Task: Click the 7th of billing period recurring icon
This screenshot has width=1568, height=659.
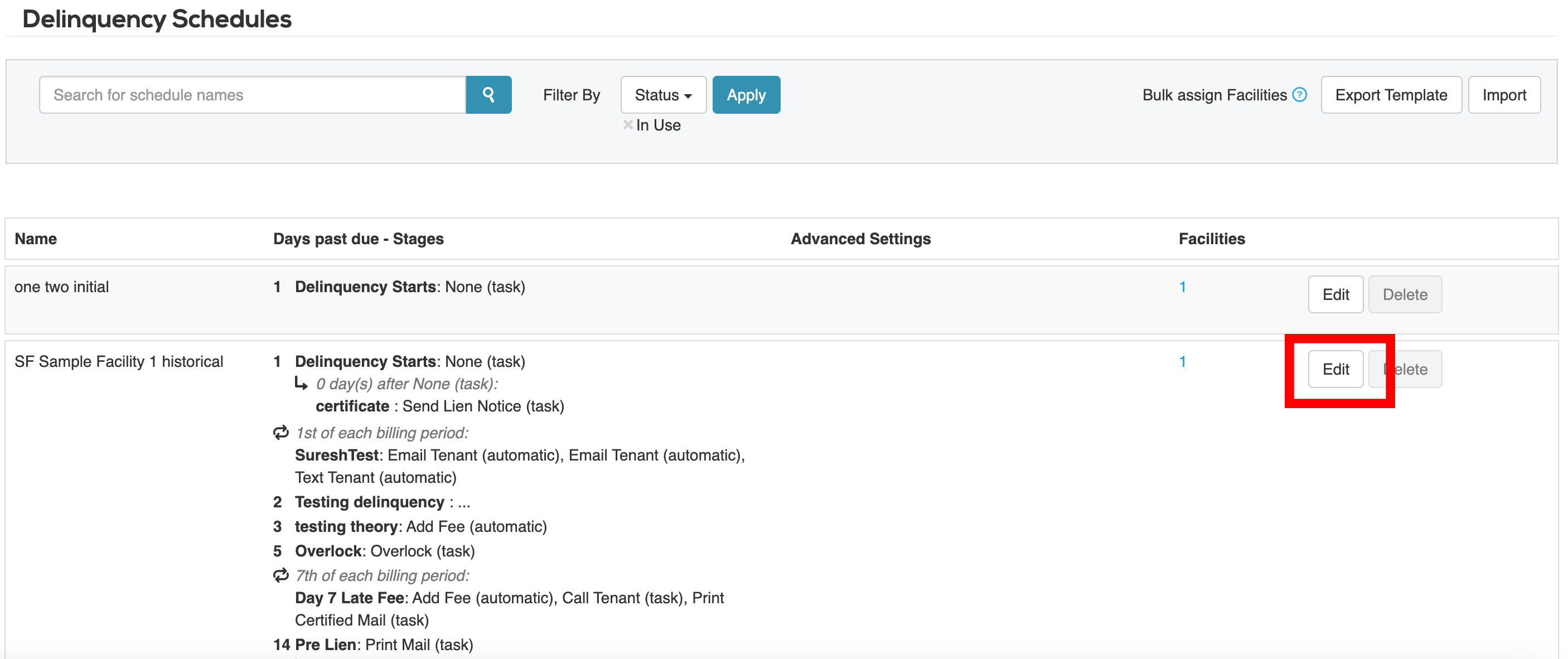Action: click(x=280, y=575)
